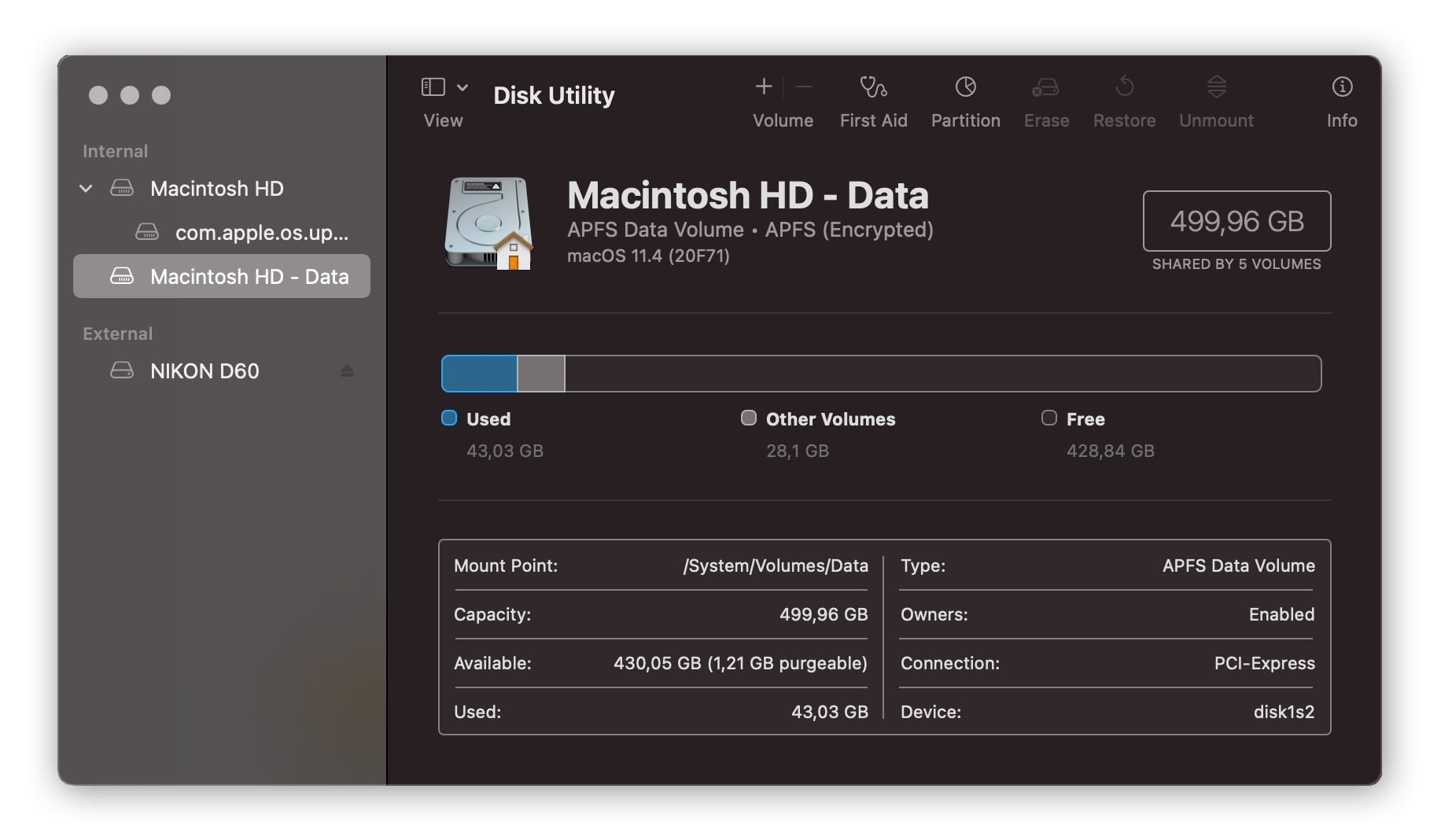This screenshot has height=840, width=1441.
Task: Click the 499,96 GB capacity box
Action: [1236, 221]
